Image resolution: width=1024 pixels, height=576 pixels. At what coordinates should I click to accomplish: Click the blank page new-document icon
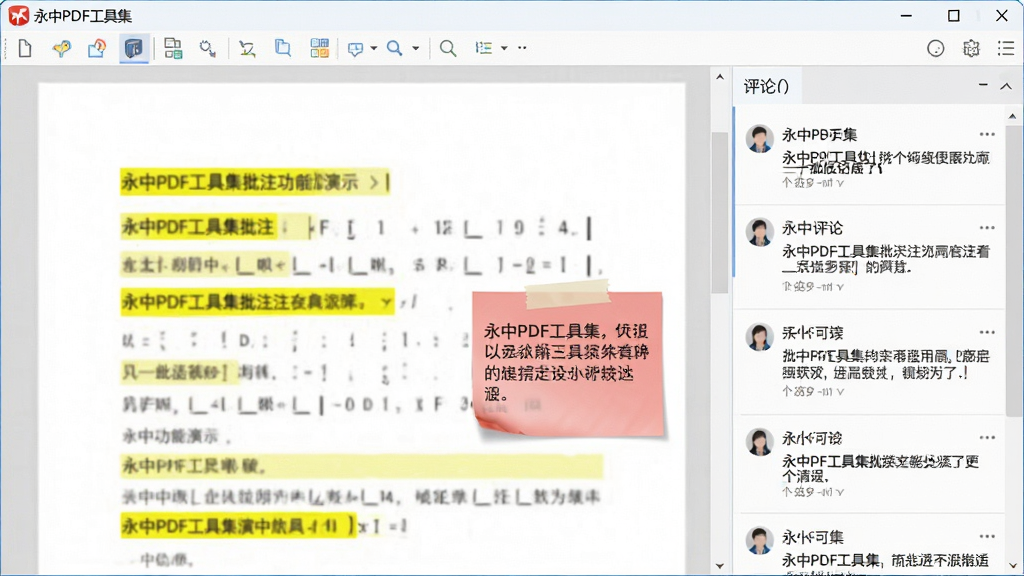(x=25, y=48)
